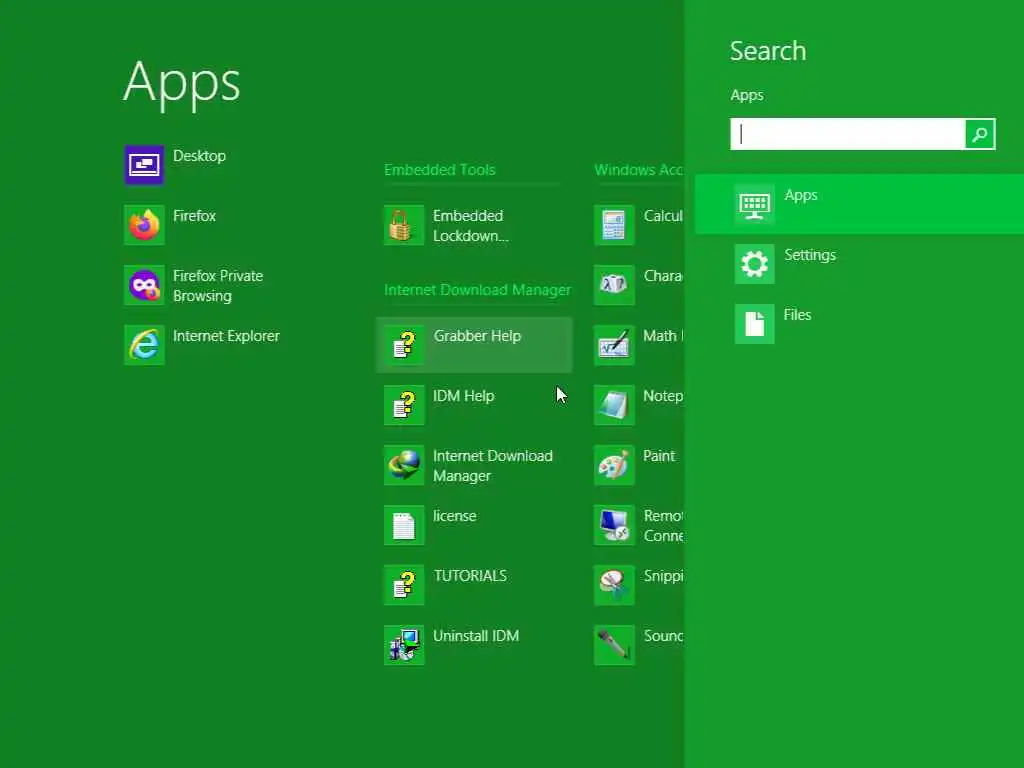
Task: Open the TUTORIALS help icon
Action: (404, 585)
